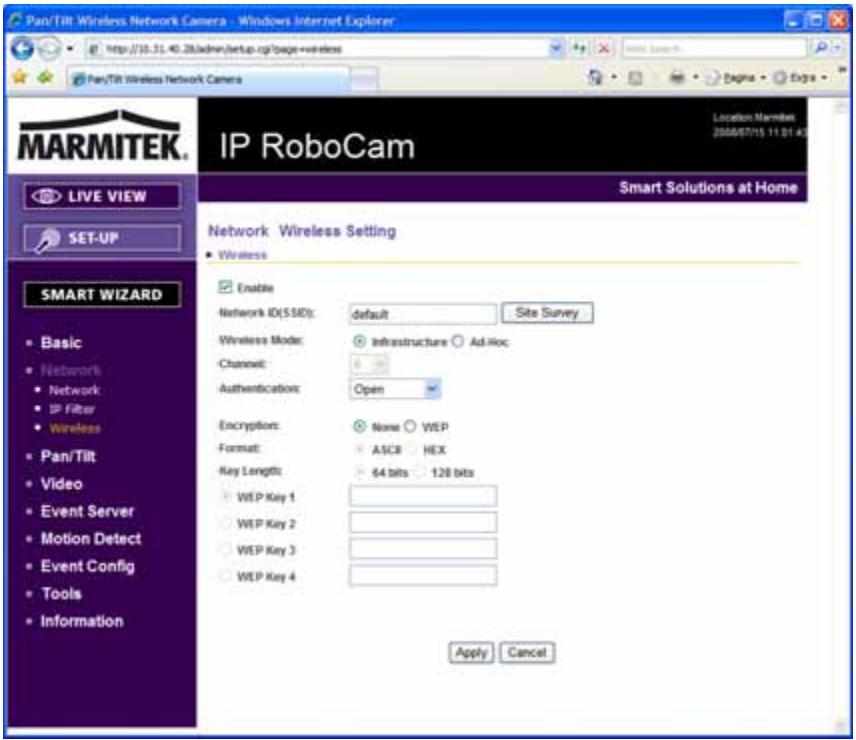Image resolution: width=856 pixels, height=740 pixels.
Task: Click the browser Back arrow button
Action: pos(22,49)
